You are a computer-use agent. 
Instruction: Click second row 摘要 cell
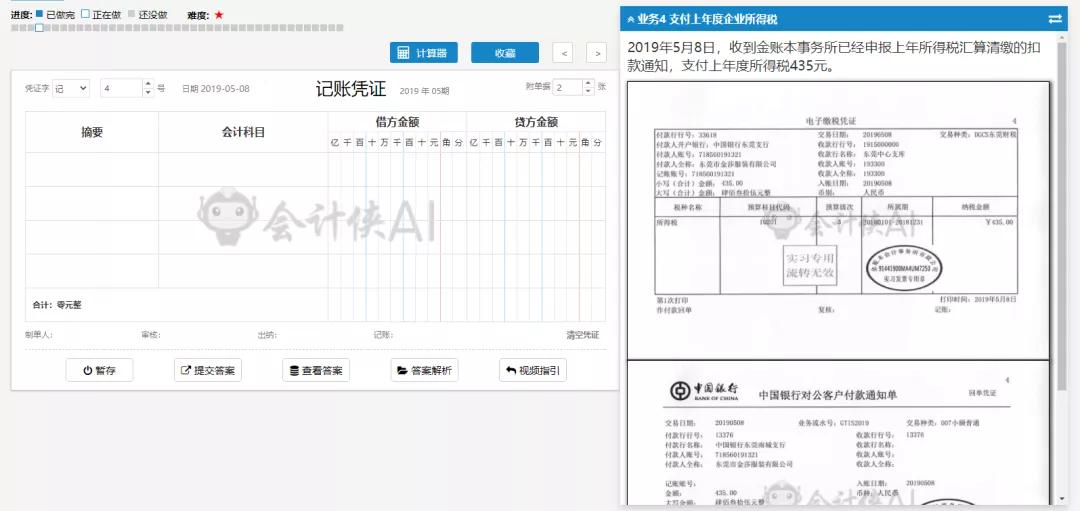point(92,203)
